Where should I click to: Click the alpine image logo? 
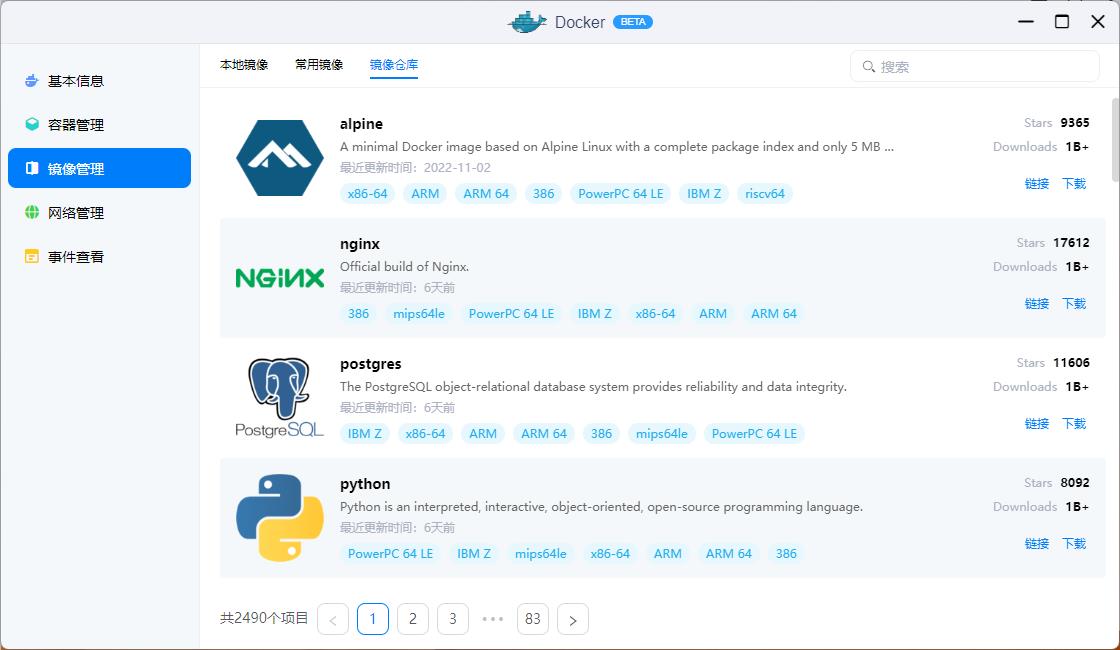(x=280, y=158)
